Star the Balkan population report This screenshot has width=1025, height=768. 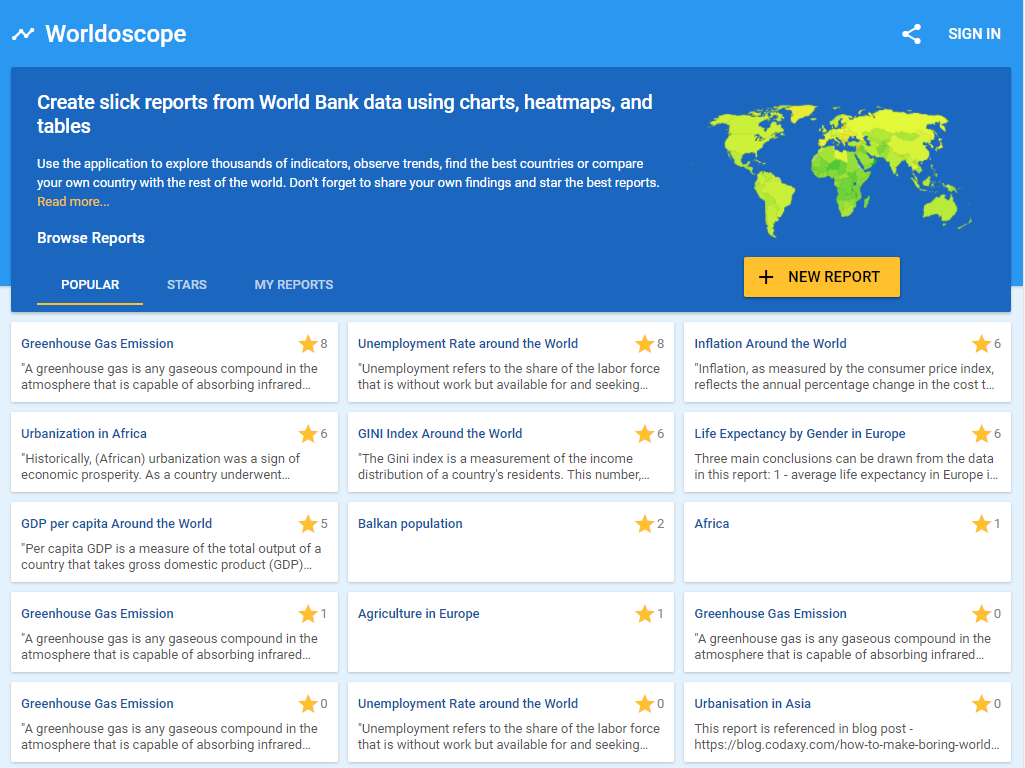(x=645, y=524)
